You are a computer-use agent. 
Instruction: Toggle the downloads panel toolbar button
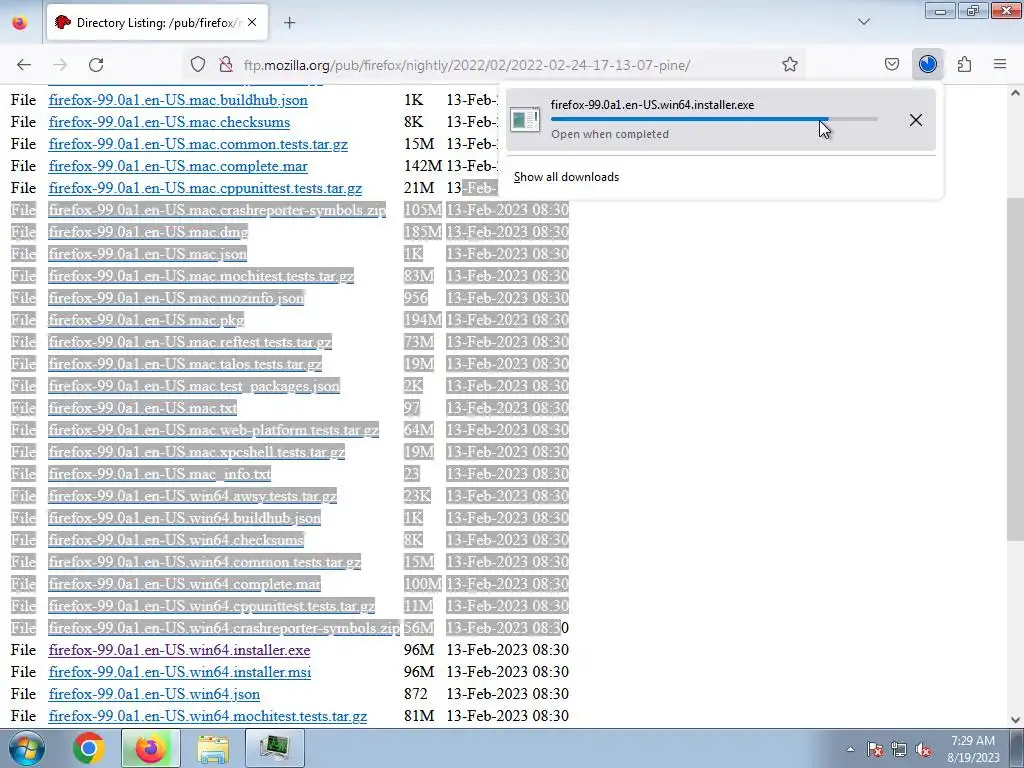click(927, 64)
